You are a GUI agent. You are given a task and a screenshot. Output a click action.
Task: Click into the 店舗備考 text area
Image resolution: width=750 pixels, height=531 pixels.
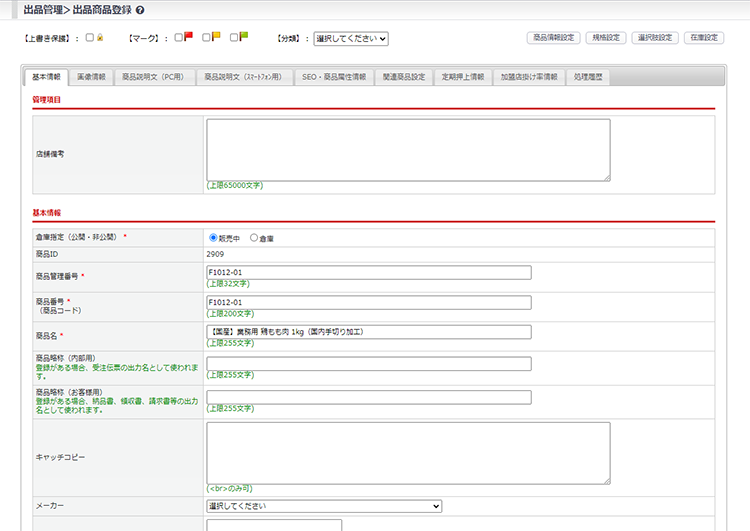[408, 150]
